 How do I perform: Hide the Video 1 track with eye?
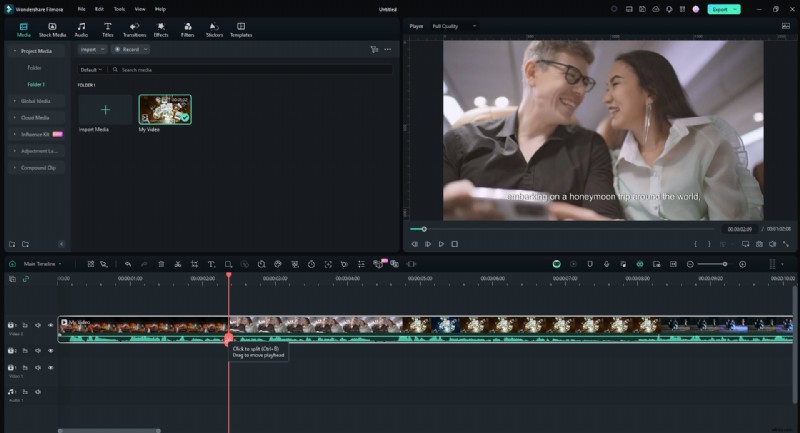pos(51,368)
